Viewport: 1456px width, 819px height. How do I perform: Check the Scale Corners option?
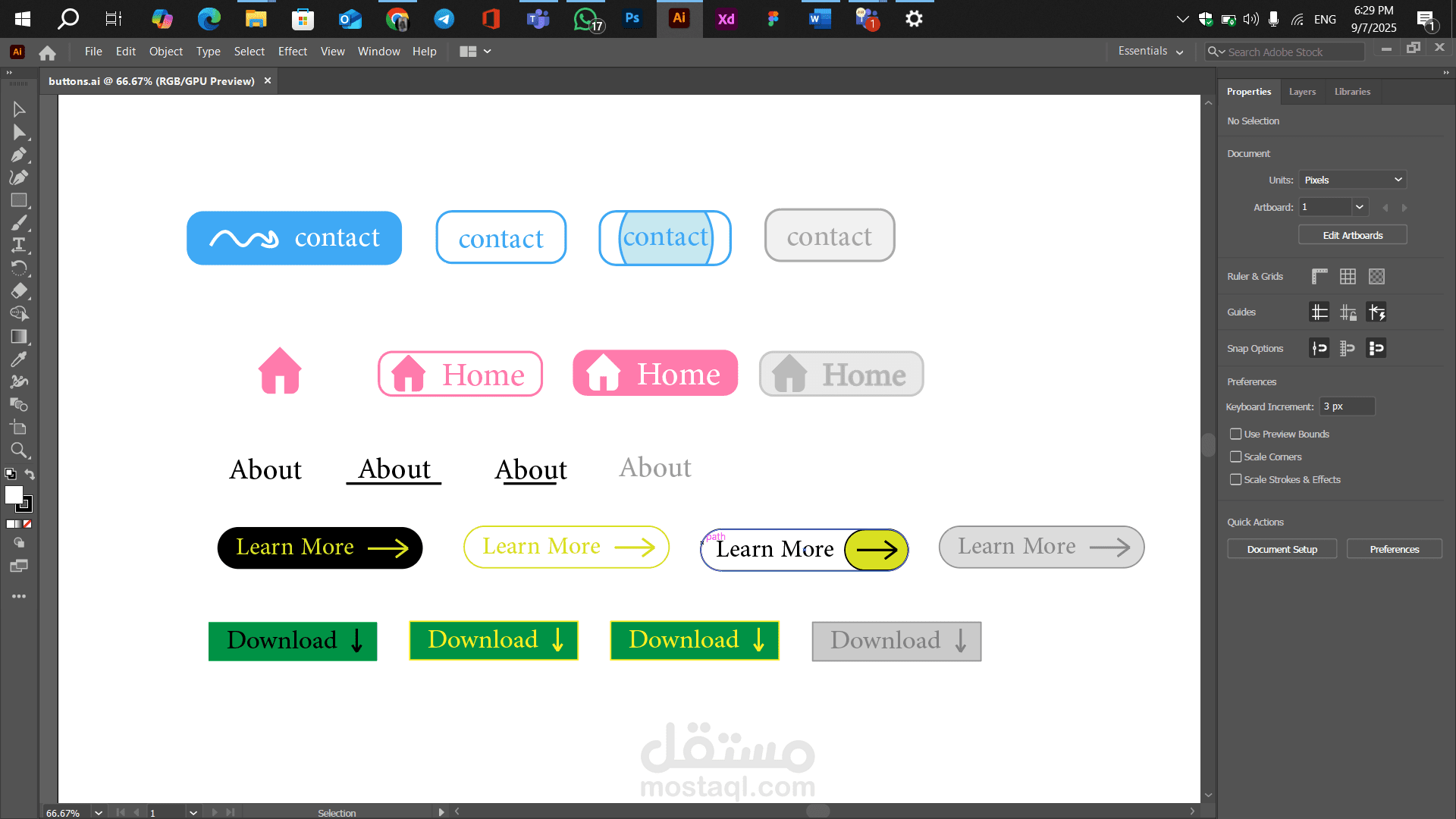pyautogui.click(x=1236, y=457)
